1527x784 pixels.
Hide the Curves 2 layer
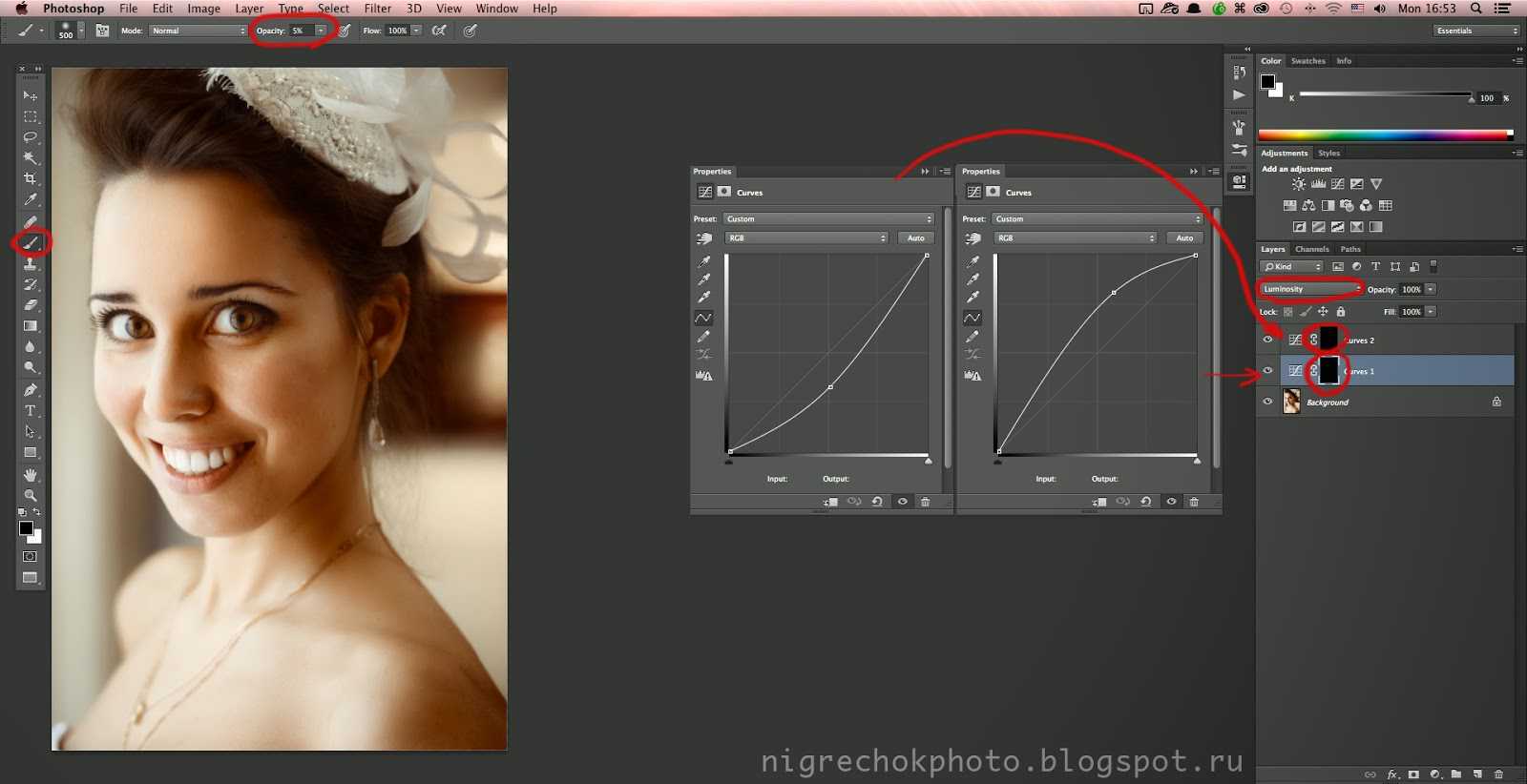(x=1267, y=340)
